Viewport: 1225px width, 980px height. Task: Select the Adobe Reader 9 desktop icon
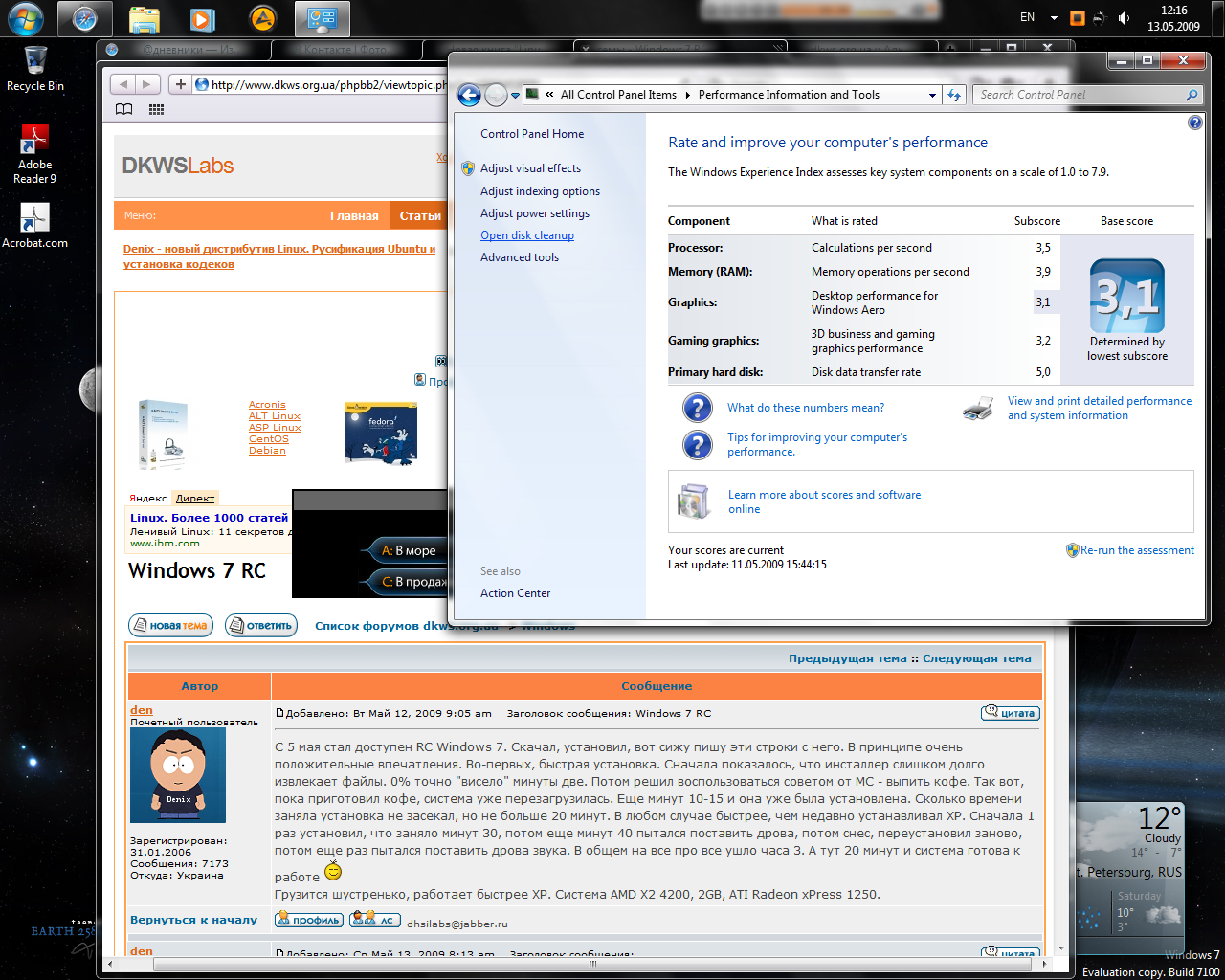(35, 154)
